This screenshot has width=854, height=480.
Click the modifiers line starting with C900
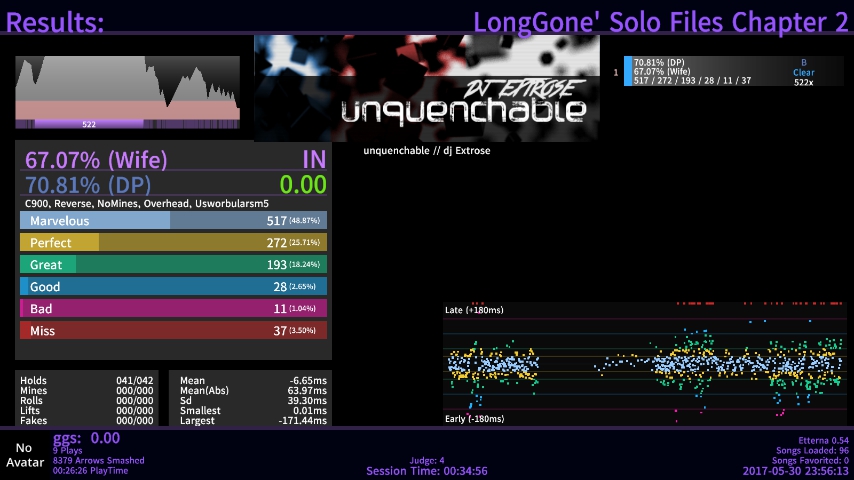[147, 203]
